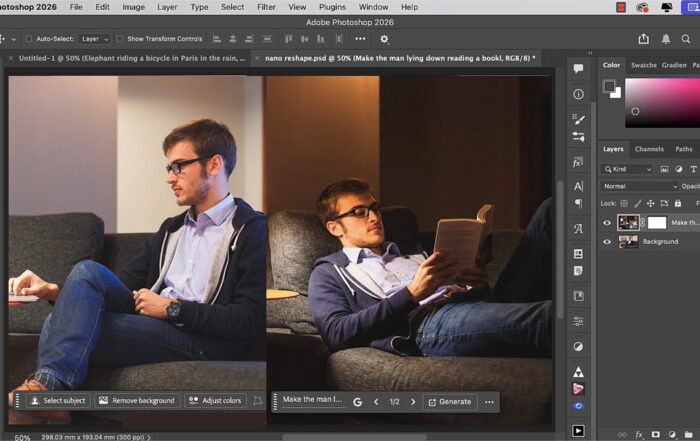This screenshot has width=700, height=441.
Task: Open the Auto-Select Layer dropdown
Action: 95,39
